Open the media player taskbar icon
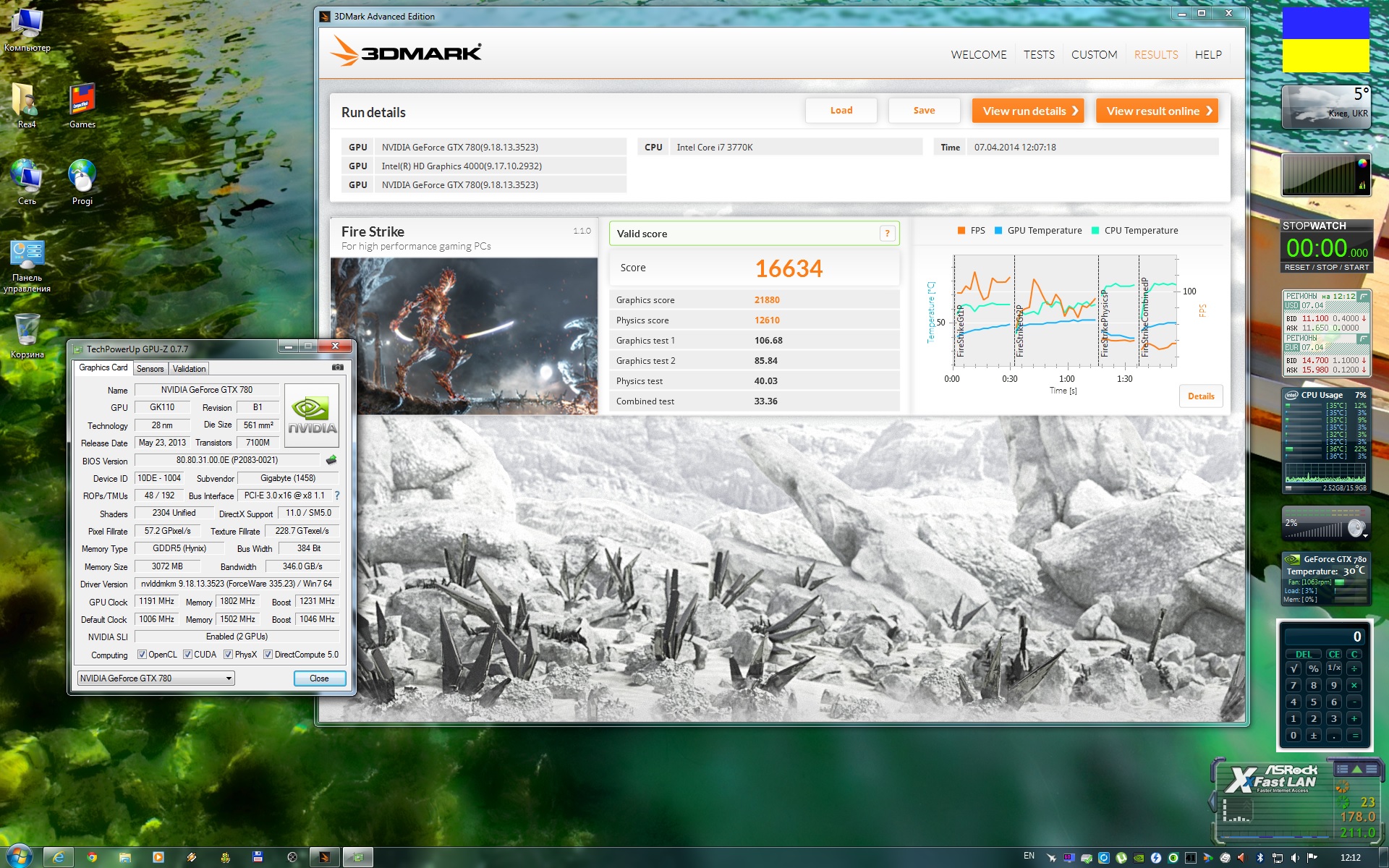The width and height of the screenshot is (1389, 868). (158, 858)
